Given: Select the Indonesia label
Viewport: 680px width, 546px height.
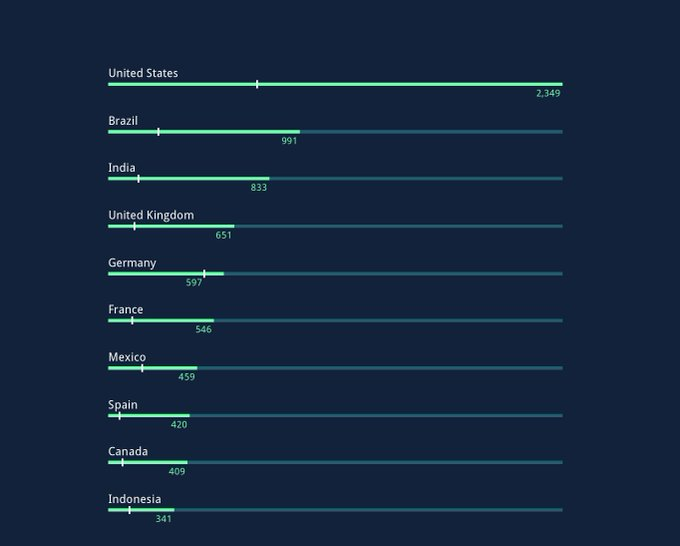Looking at the screenshot, I should click(x=134, y=499).
